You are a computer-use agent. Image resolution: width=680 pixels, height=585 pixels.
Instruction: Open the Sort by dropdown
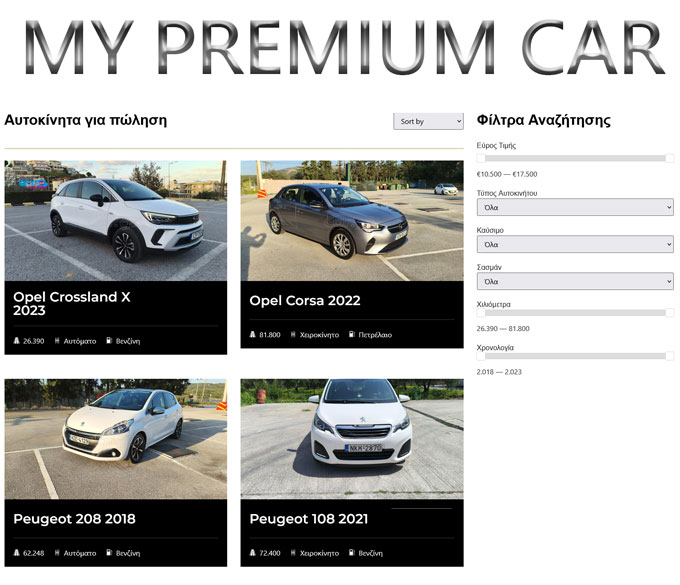point(428,121)
